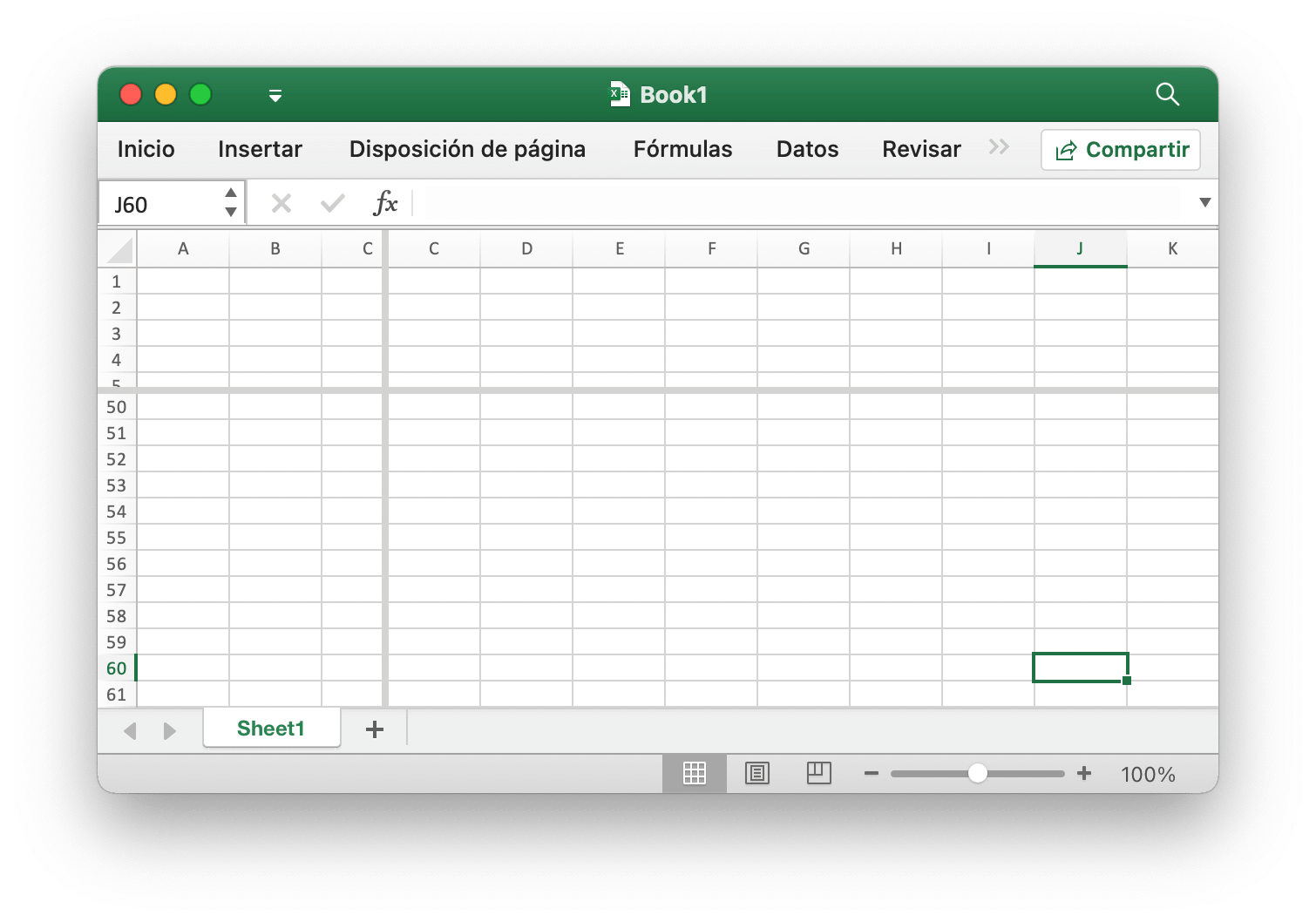
Task: Open the Name Box dropdown arrows
Action: 231,203
